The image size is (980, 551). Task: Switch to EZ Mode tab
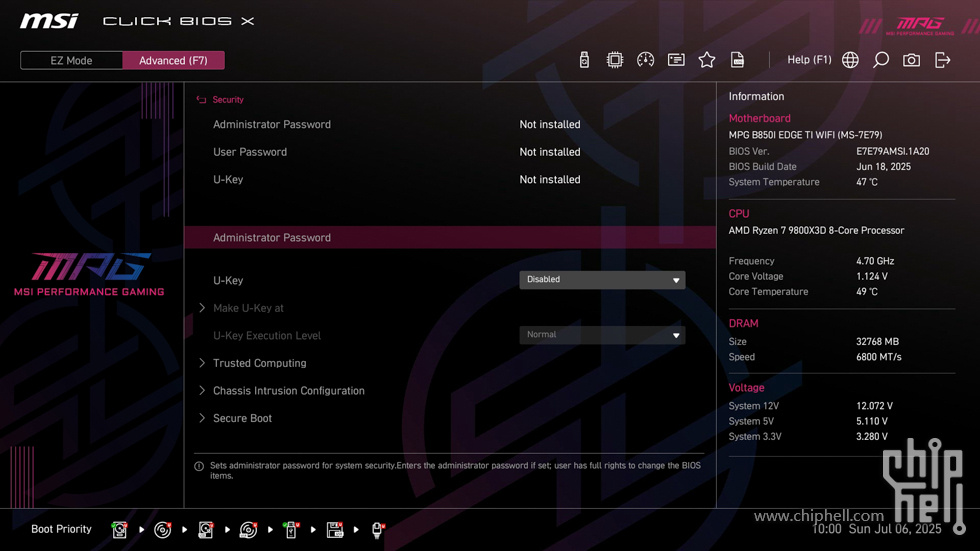tap(71, 61)
